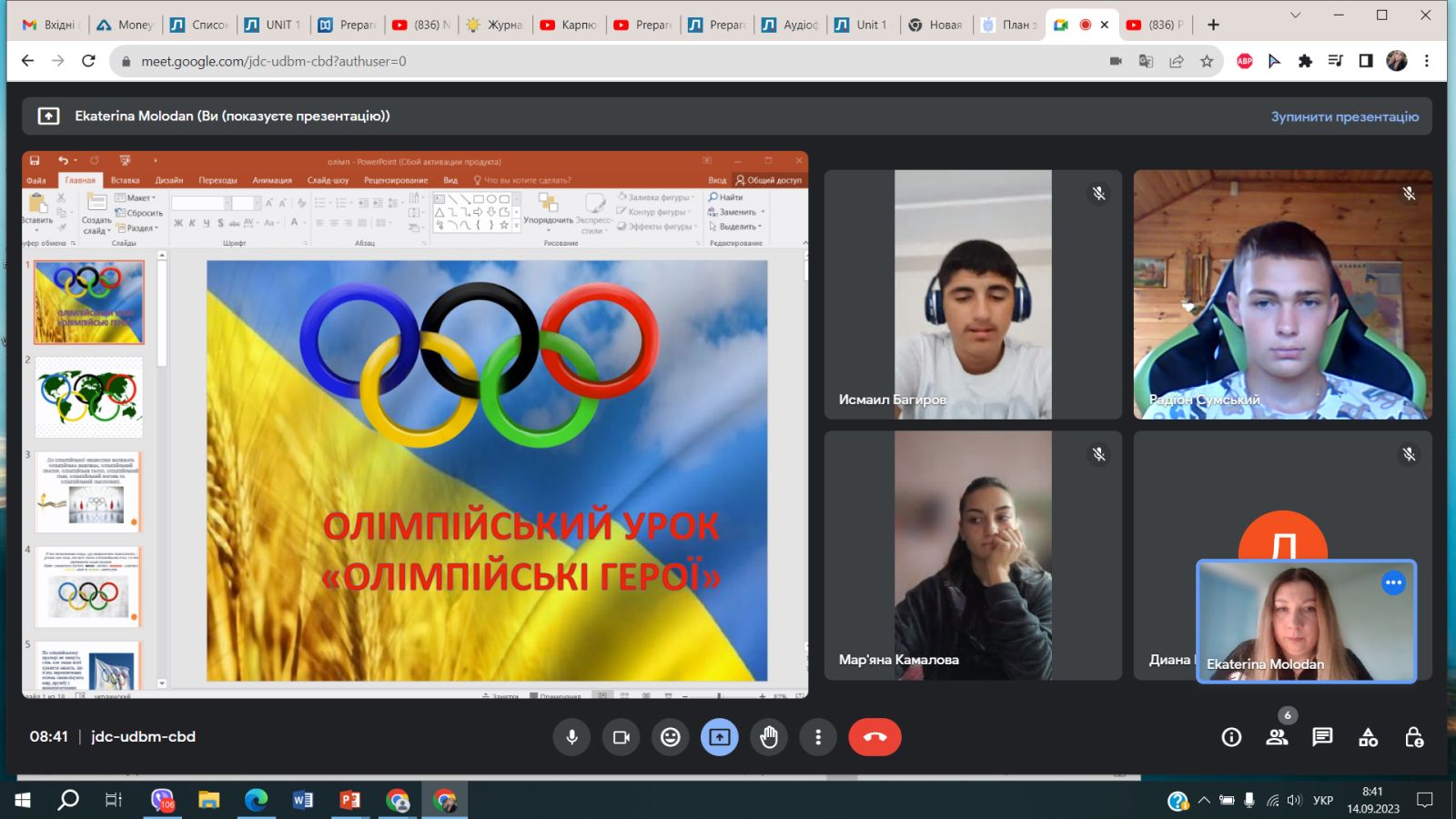This screenshot has width=1456, height=819.
Task: Open Chrome profile avatar
Action: [x=1397, y=61]
